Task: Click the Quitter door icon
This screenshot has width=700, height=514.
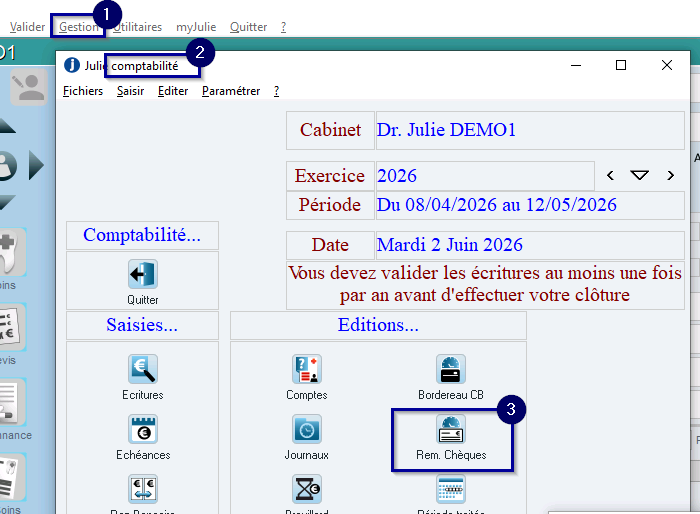Action: click(142, 274)
